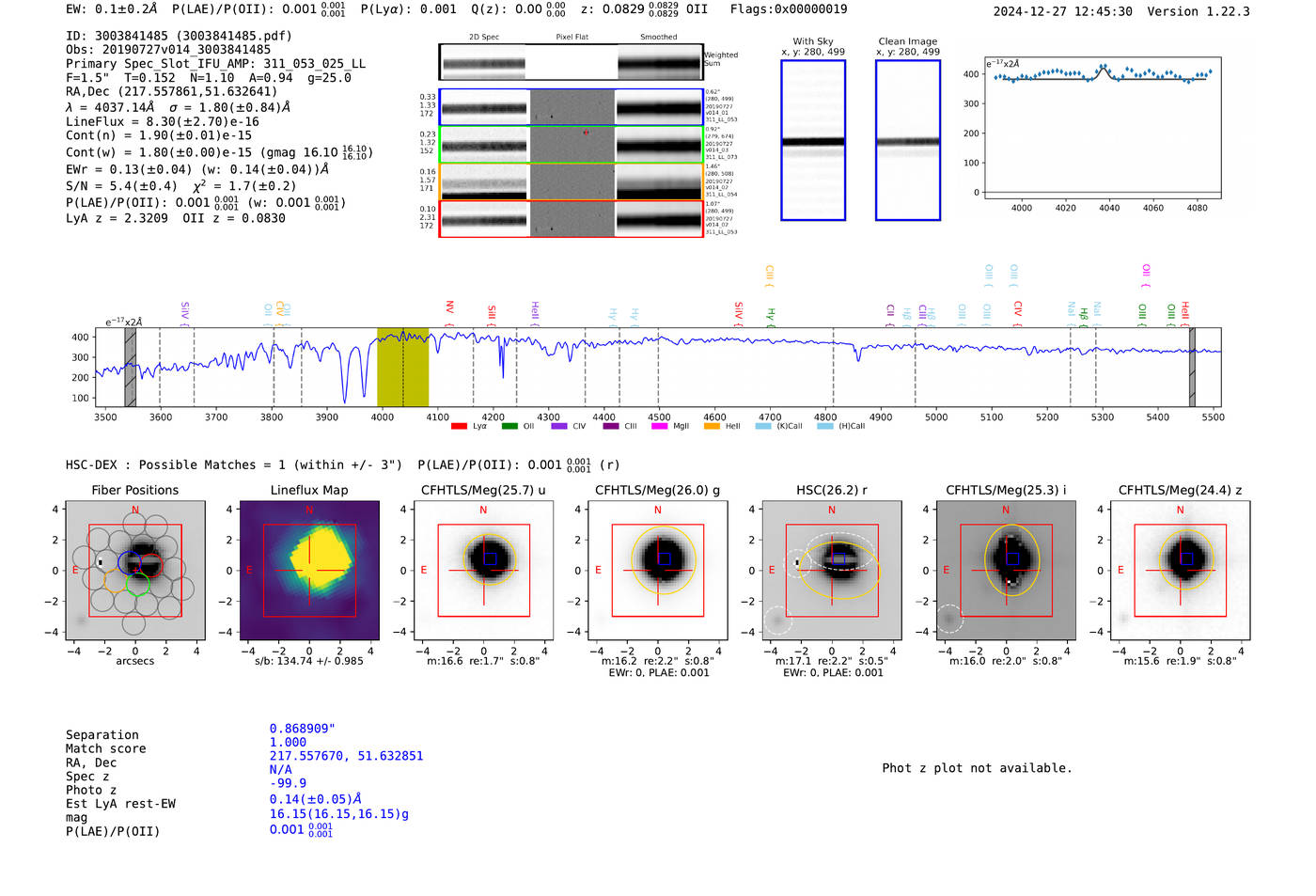Click the s/b: 134.74 +/- 0.985 caption
Screen dimensions: 1316x896
coord(309,661)
